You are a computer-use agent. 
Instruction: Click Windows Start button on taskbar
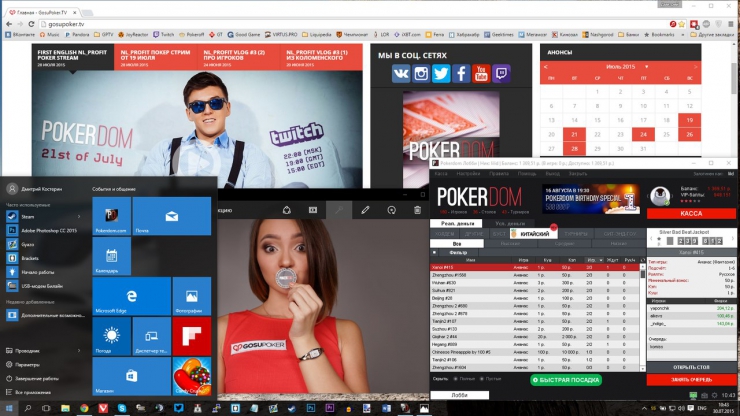[9, 408]
